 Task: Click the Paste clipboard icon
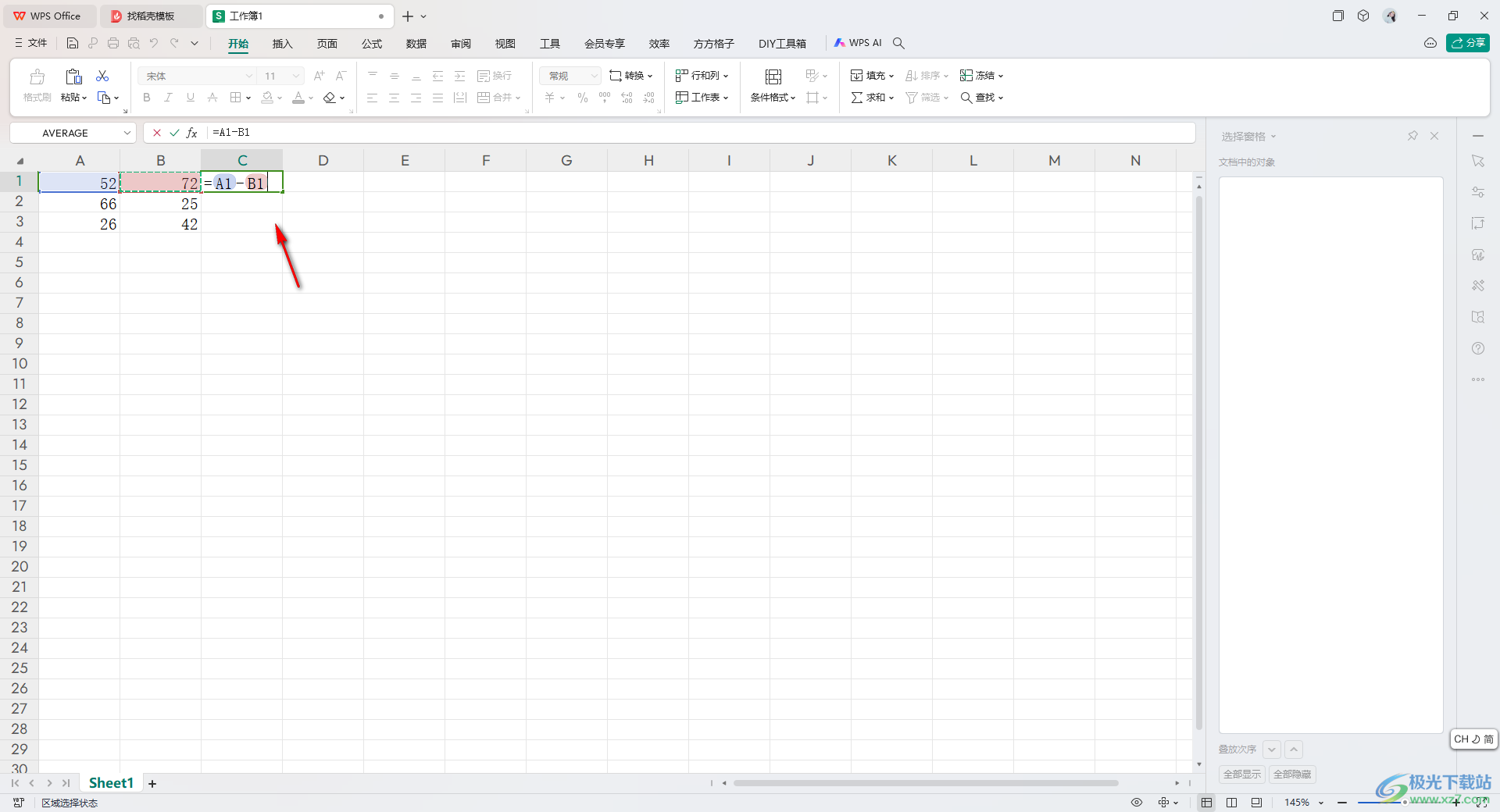point(73,76)
